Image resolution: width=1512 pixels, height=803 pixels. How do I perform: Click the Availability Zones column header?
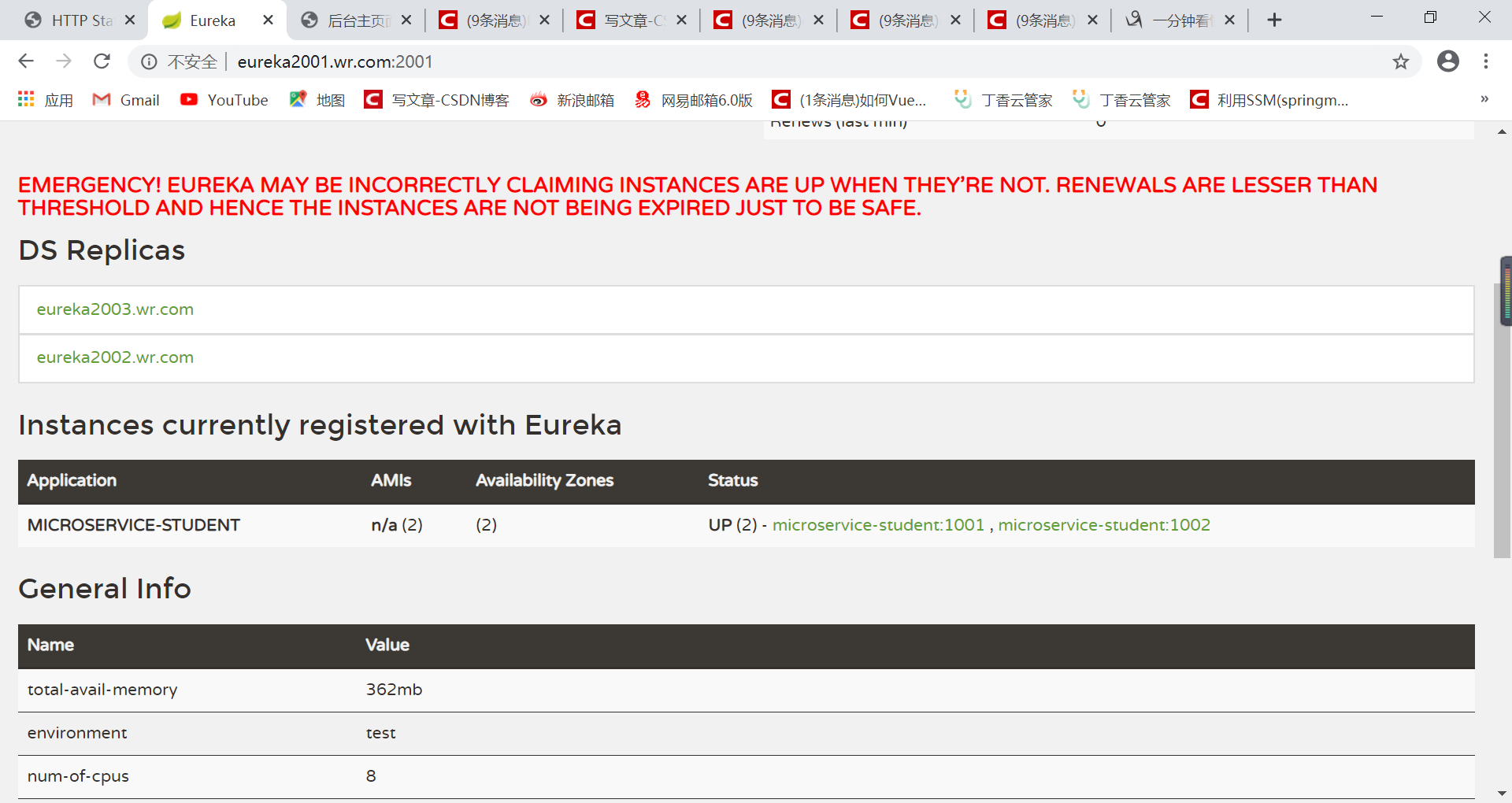pos(544,480)
